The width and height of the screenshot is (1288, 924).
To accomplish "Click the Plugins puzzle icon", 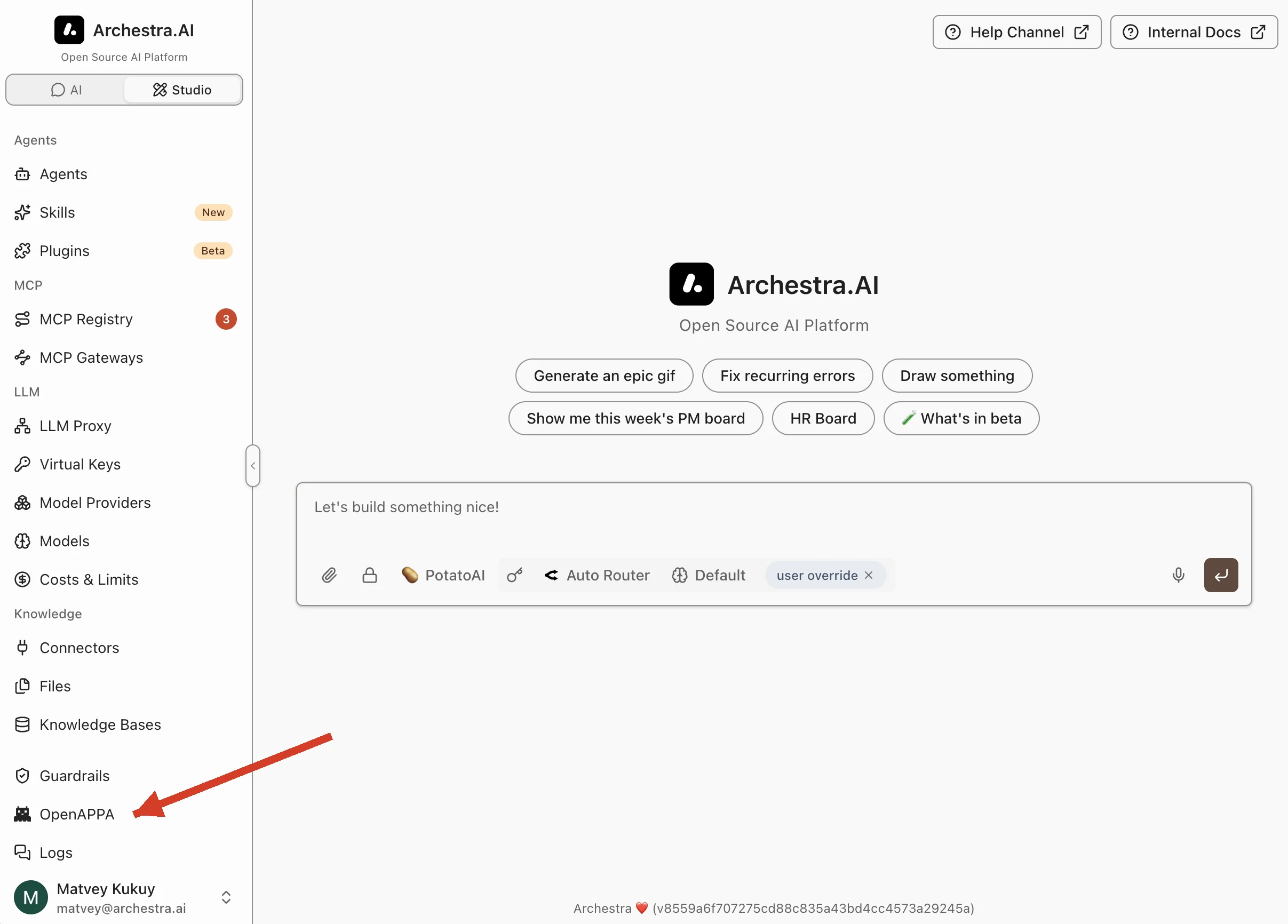I will (22, 250).
